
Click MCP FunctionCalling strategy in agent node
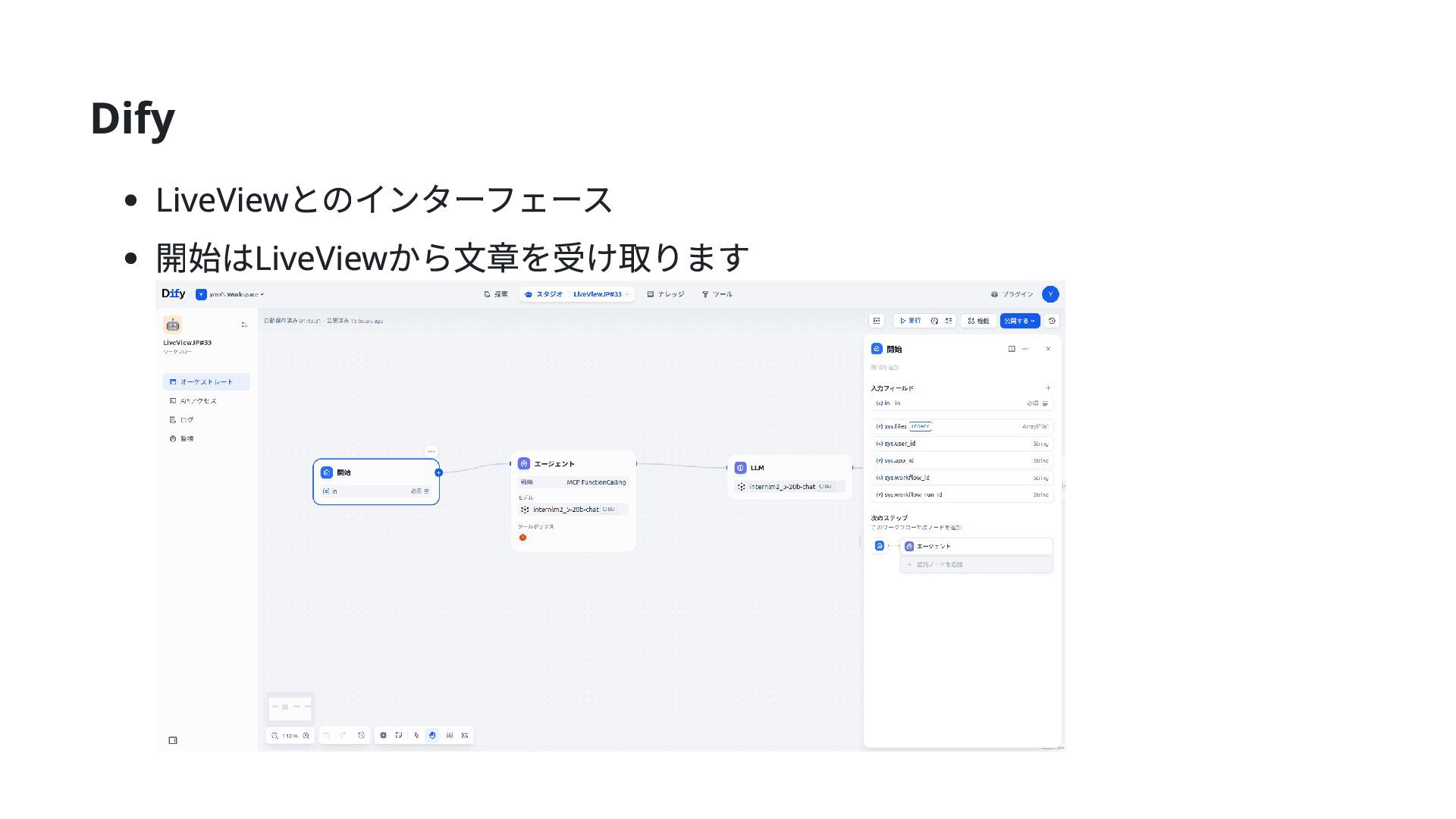click(x=573, y=482)
